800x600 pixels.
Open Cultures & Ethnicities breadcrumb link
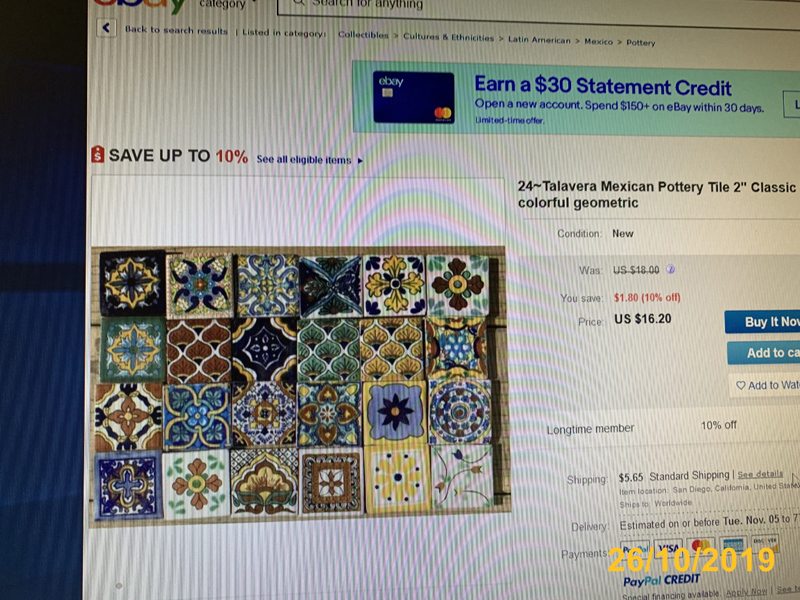[x=448, y=37]
